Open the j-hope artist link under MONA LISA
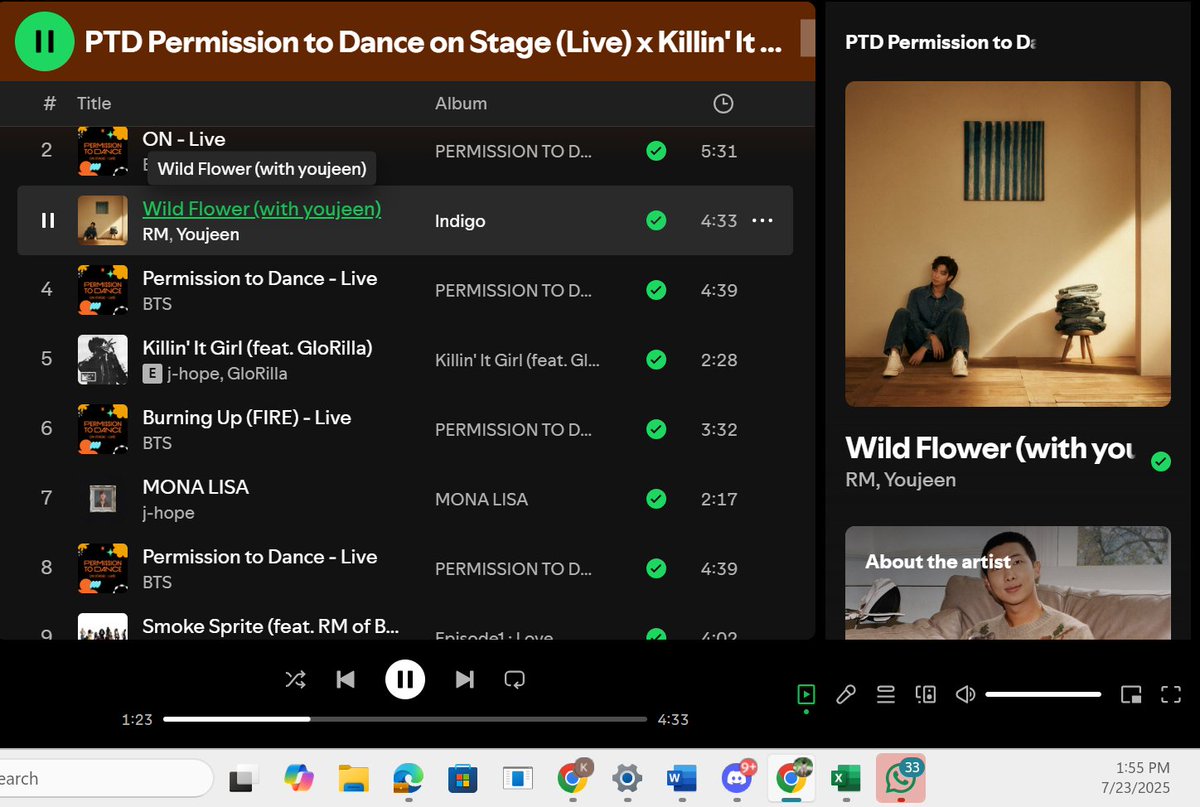Viewport: 1200px width, 807px height. [x=168, y=513]
